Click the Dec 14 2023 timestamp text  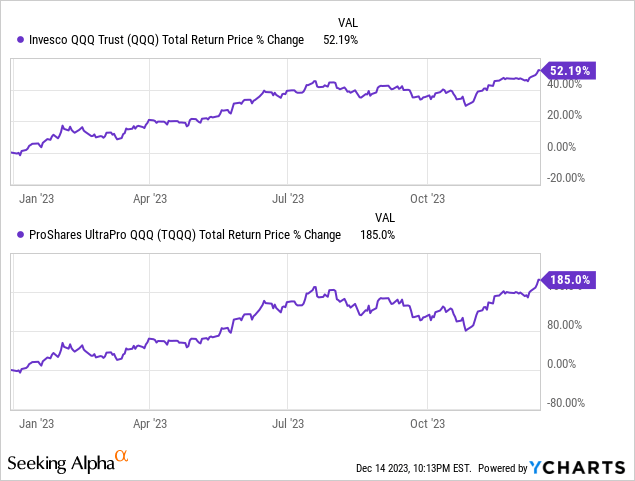point(413,468)
